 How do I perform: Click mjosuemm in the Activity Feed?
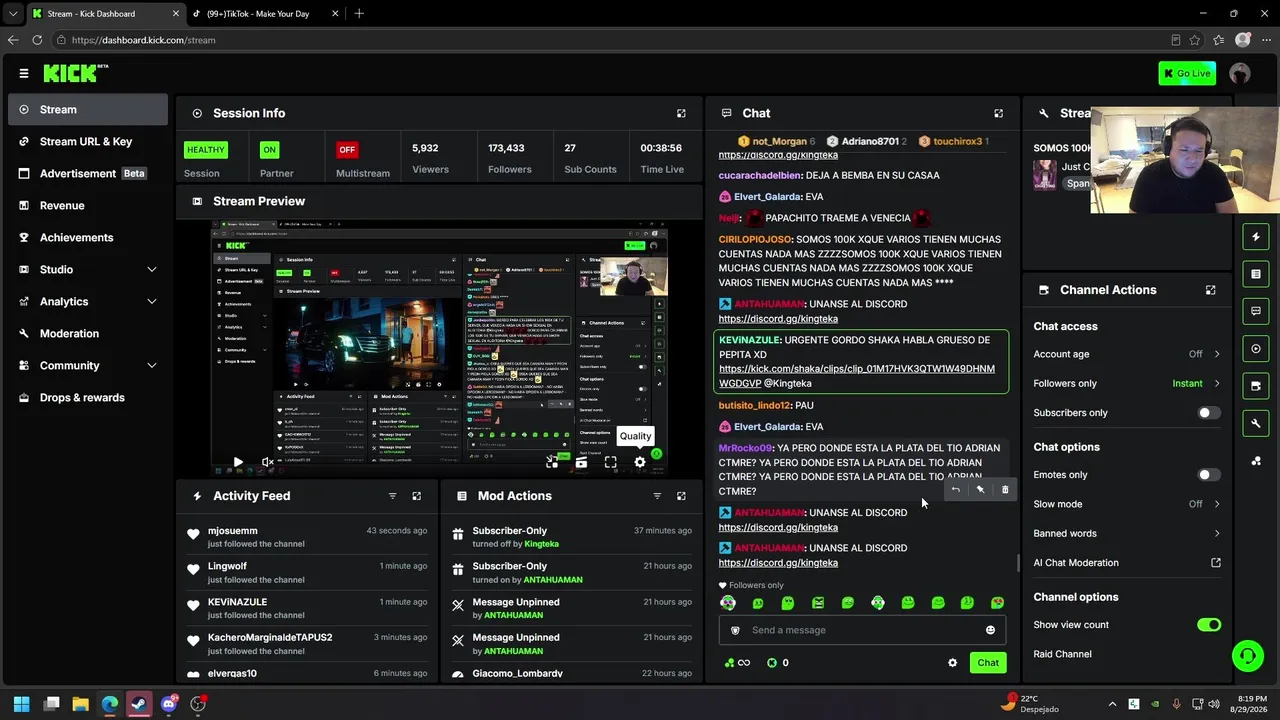point(233,531)
